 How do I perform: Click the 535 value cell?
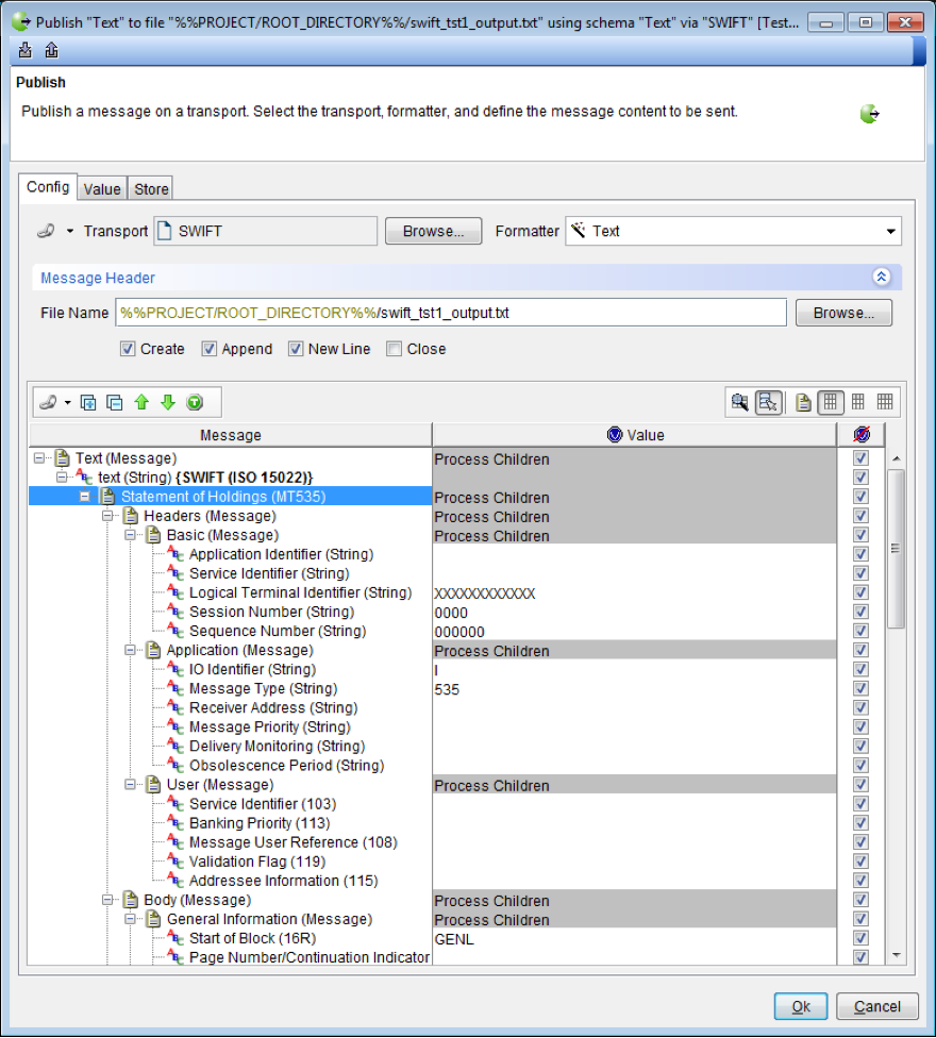tap(634, 689)
